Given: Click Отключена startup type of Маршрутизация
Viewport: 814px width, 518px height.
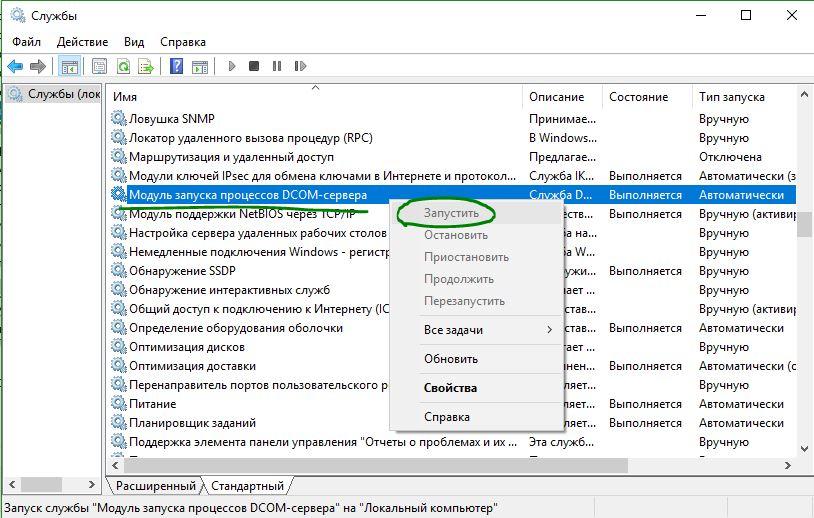Looking at the screenshot, I should (730, 157).
